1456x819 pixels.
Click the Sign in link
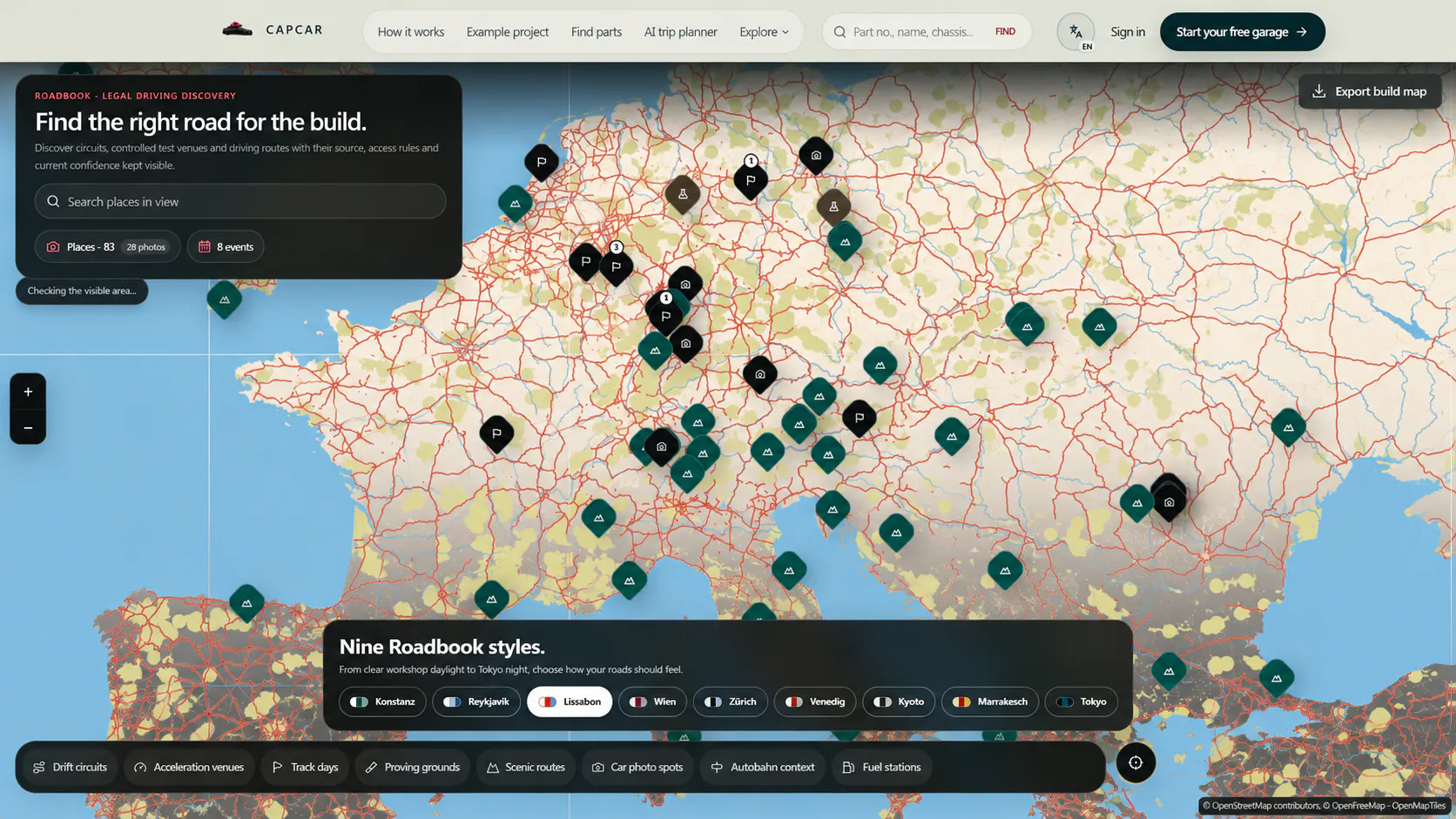[1128, 31]
